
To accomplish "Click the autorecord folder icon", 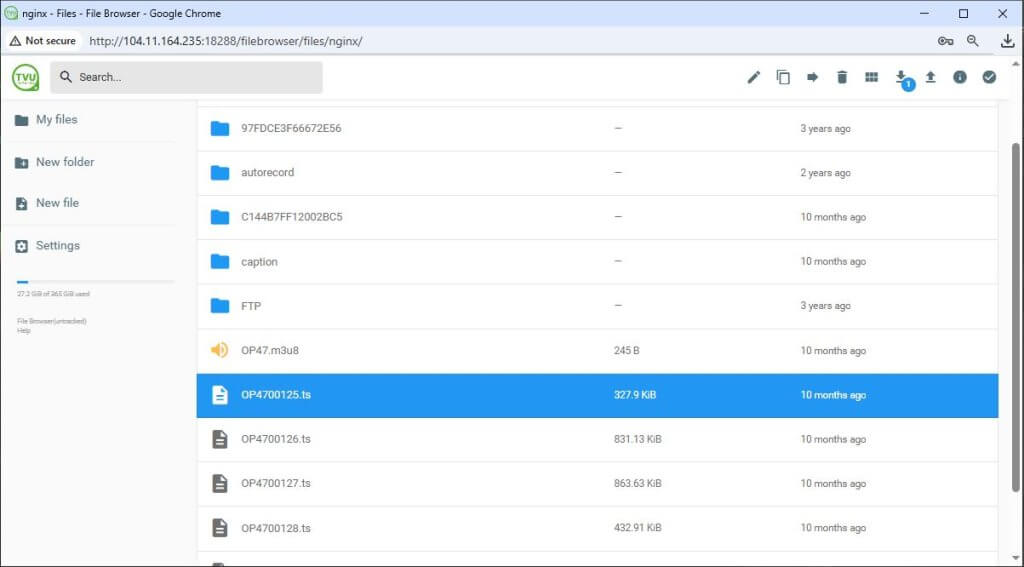I will click(x=220, y=172).
